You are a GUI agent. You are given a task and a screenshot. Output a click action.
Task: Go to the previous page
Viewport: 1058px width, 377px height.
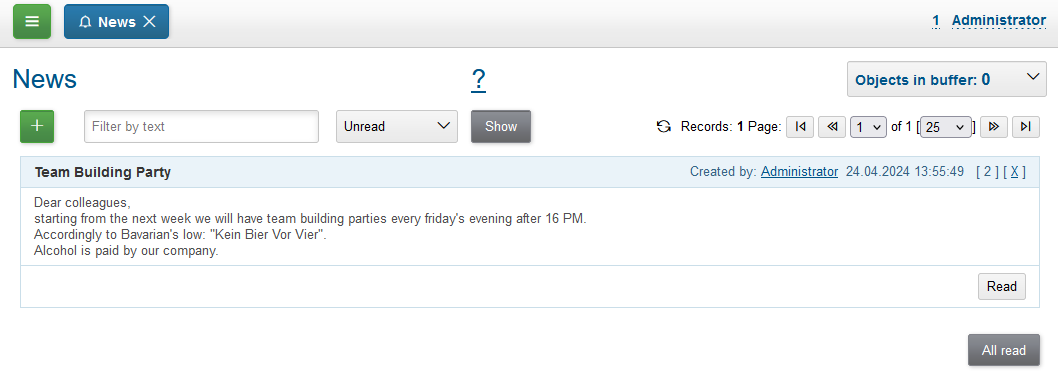coord(832,127)
